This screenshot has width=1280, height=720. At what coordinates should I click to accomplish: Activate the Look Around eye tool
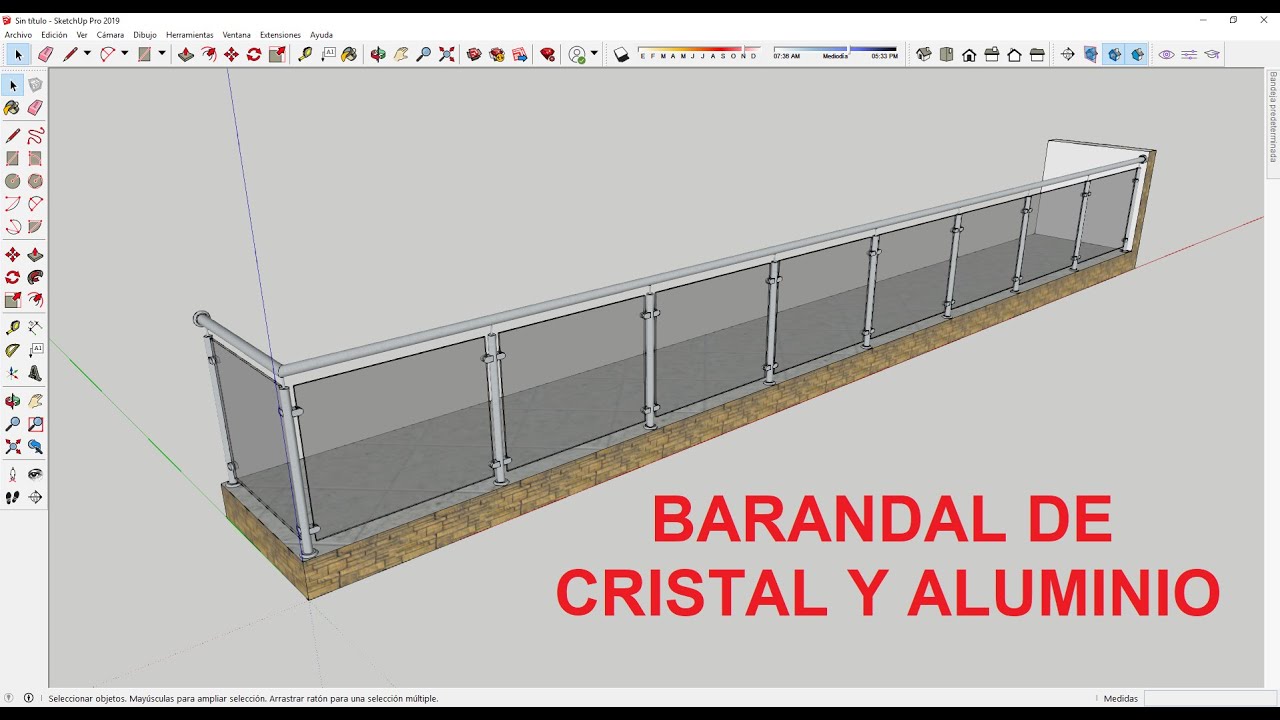(35, 474)
